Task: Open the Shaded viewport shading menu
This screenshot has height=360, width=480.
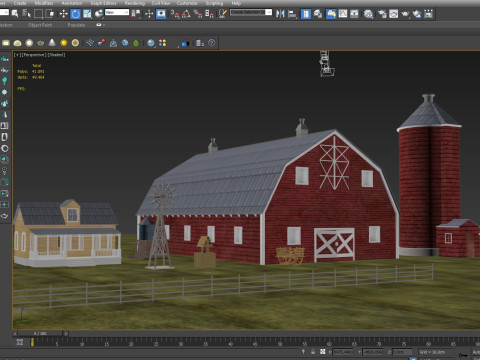Action: (56, 55)
